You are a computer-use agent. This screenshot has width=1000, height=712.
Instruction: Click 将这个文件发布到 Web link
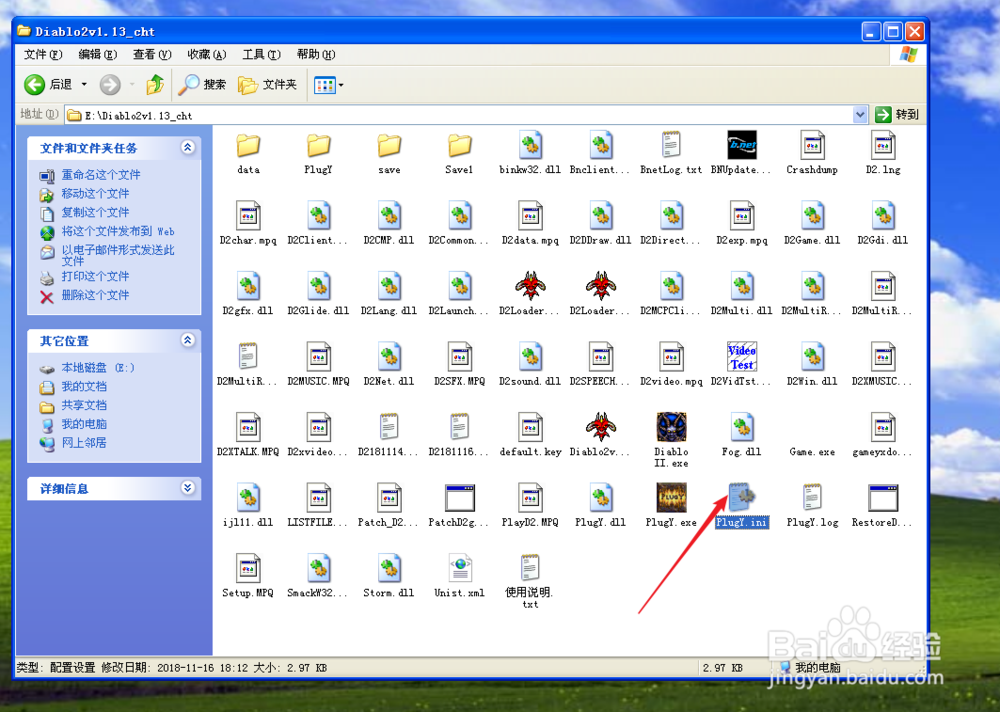117,232
